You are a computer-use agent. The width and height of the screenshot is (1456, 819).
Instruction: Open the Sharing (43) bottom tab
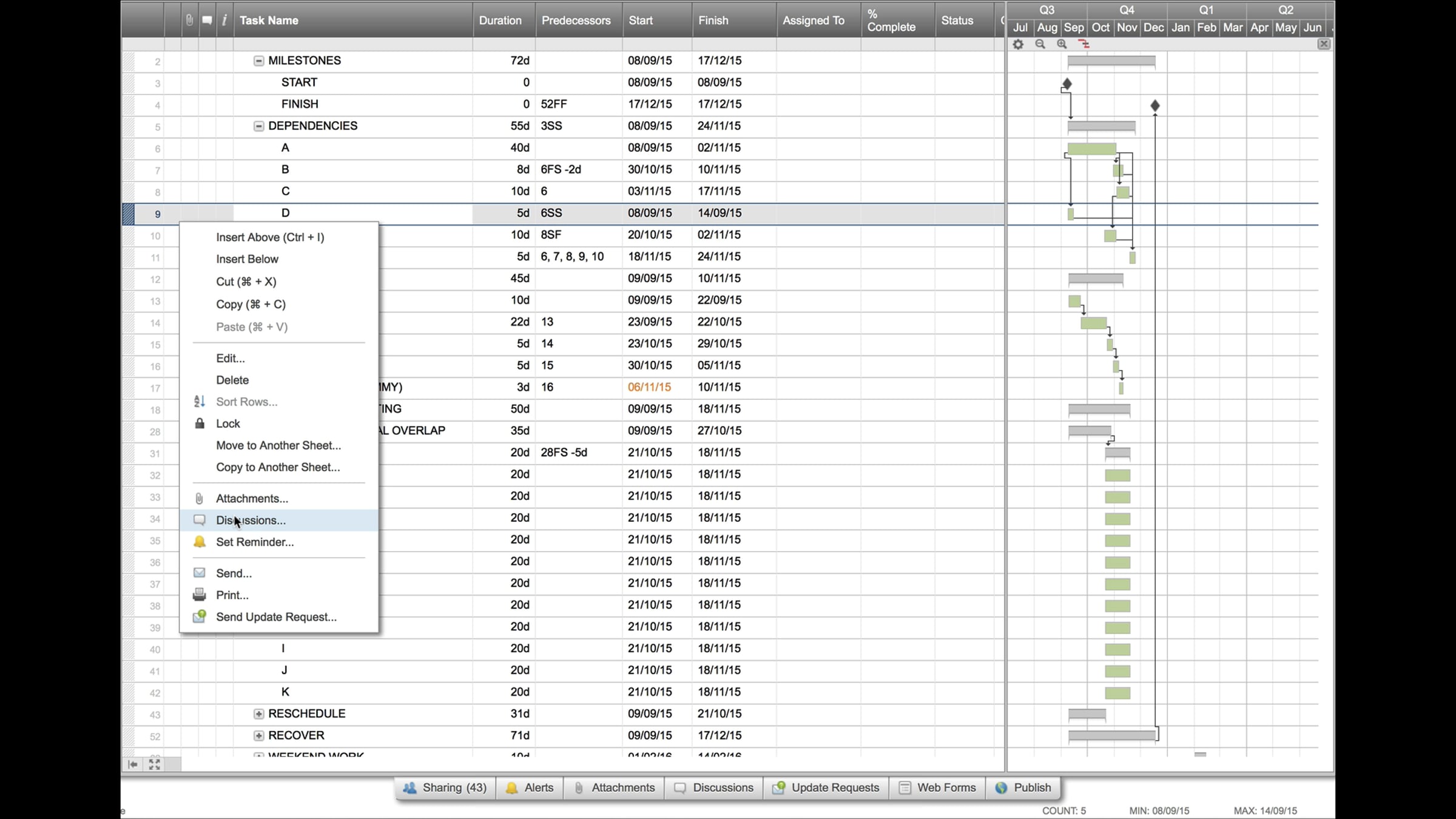[x=445, y=787]
